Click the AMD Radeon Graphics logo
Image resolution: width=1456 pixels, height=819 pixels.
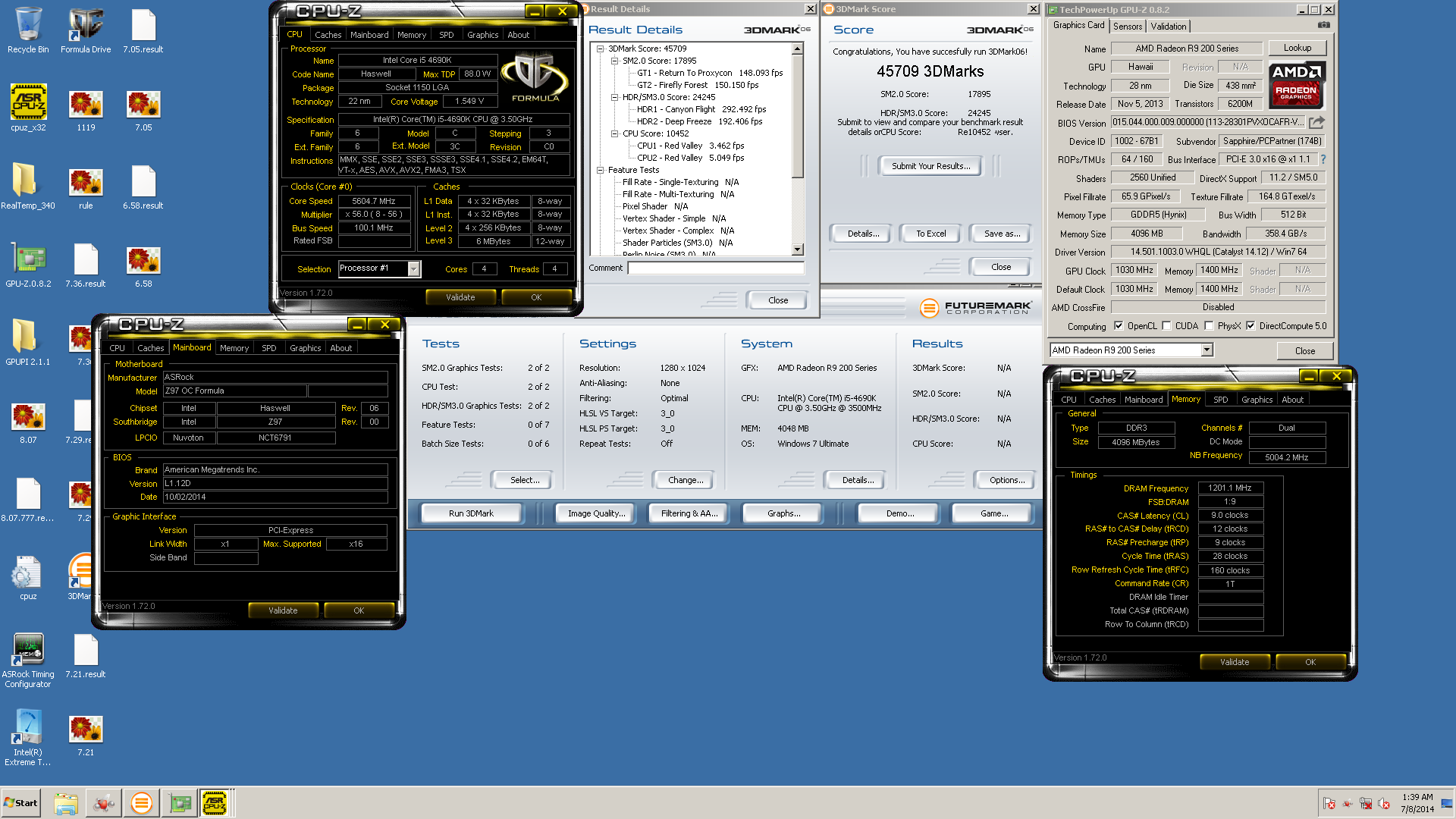pyautogui.click(x=1297, y=85)
